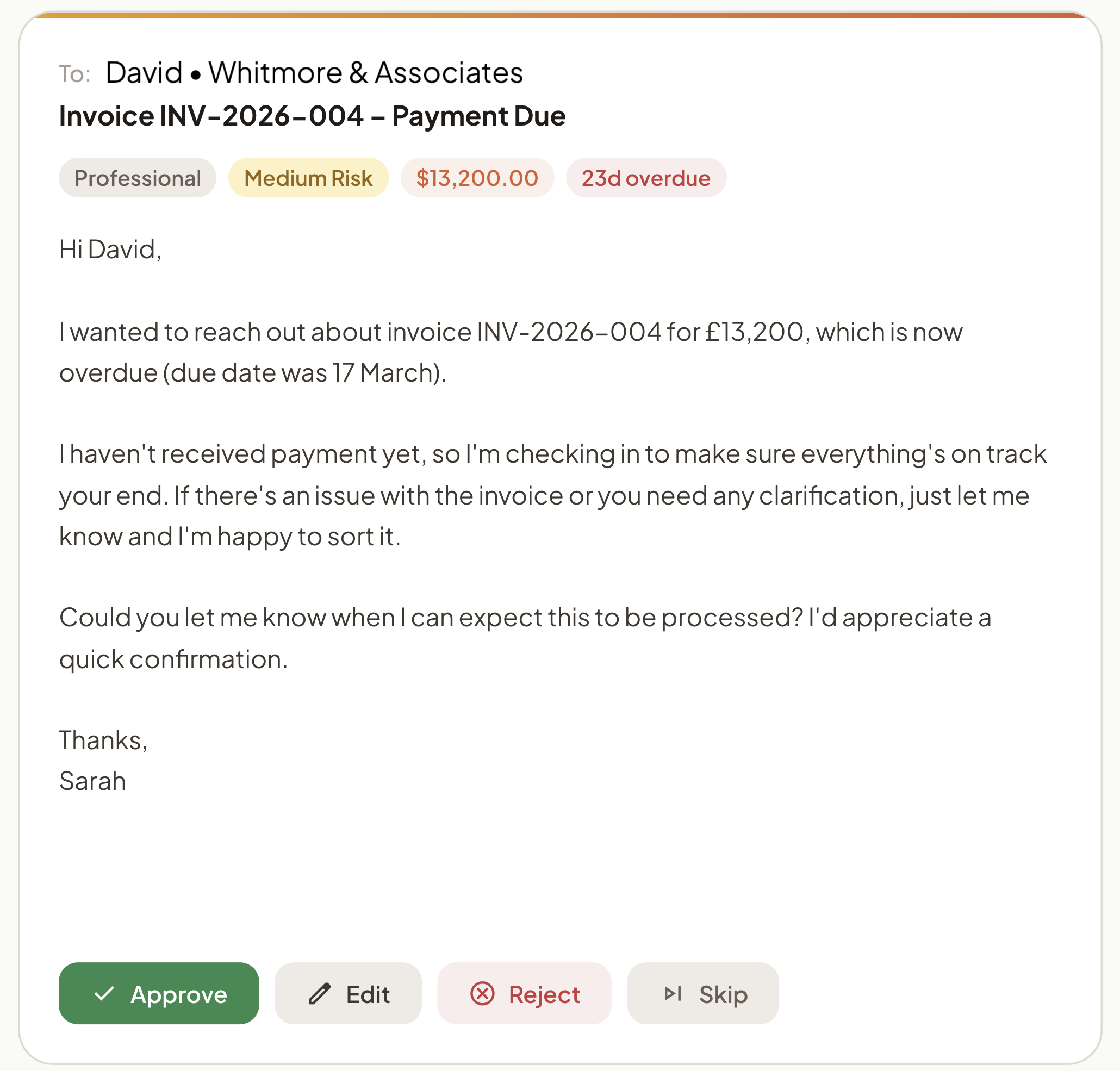Click the pencil icon on Edit
This screenshot has height=1071, width=1120.
pos(320,994)
